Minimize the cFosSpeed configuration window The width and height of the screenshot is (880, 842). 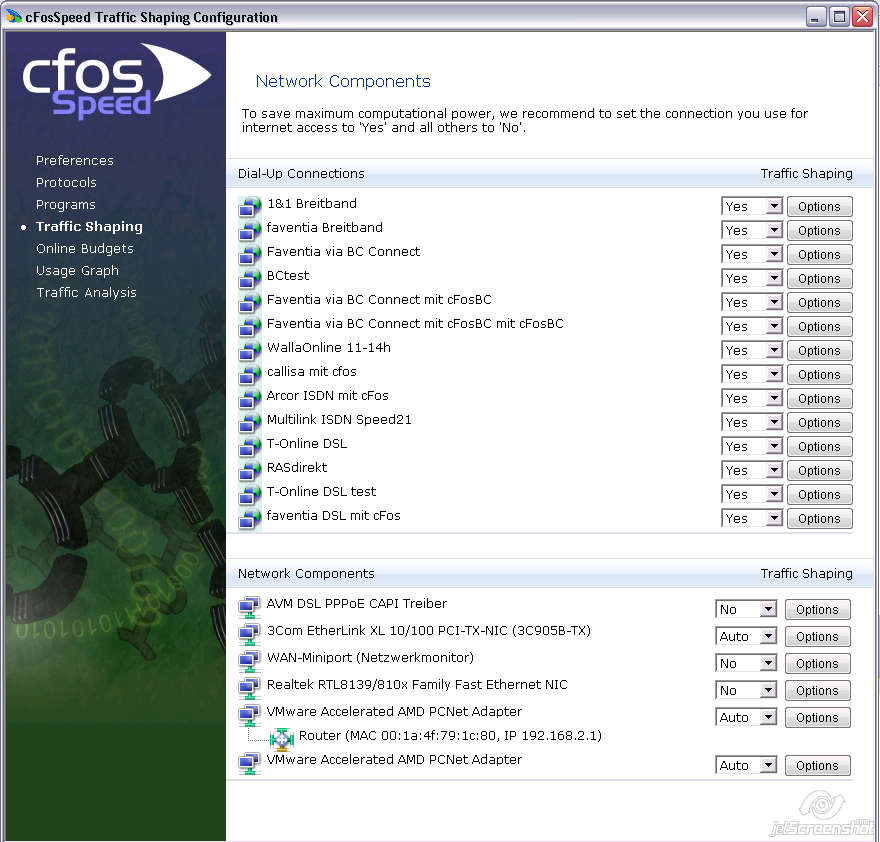click(816, 17)
